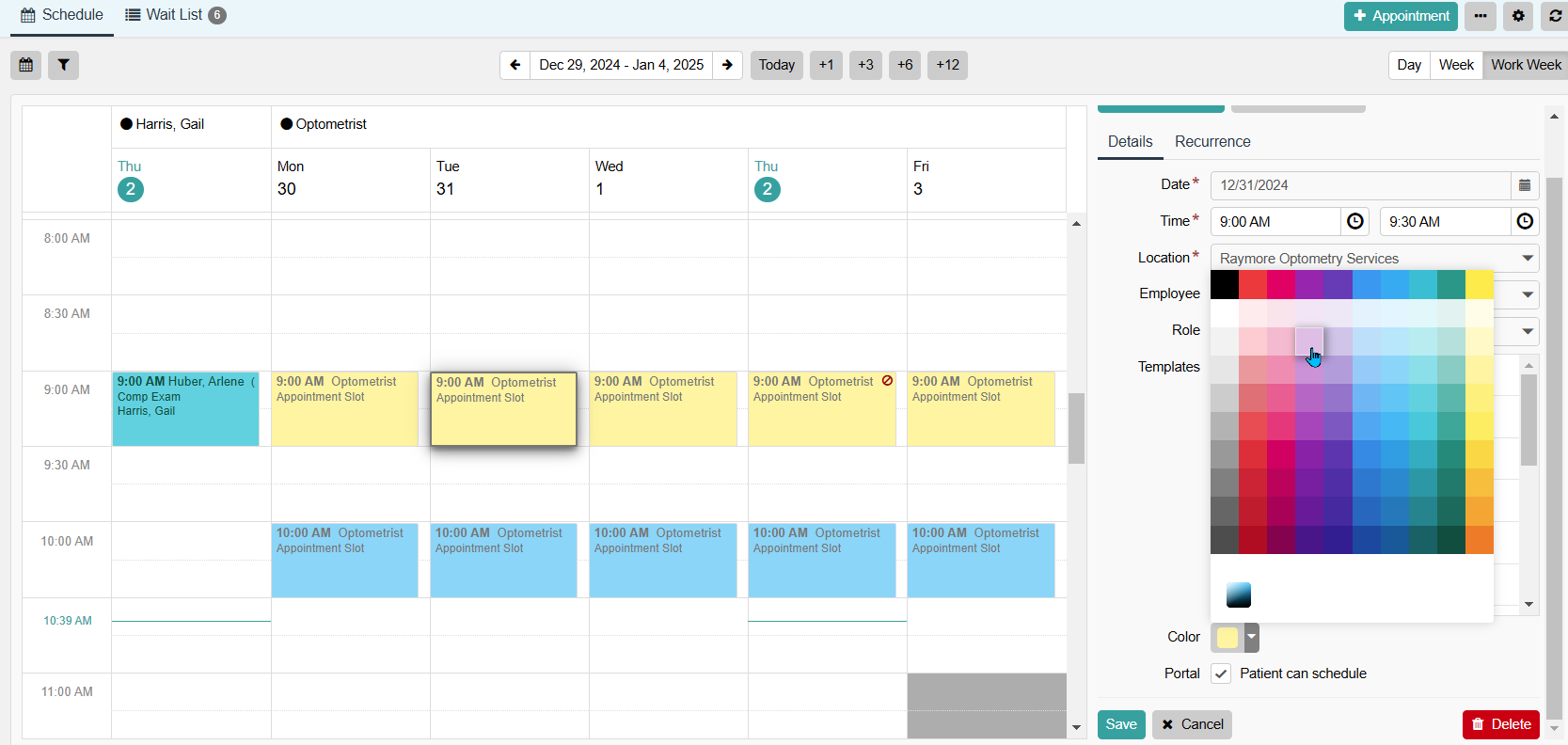The height and width of the screenshot is (745, 1568).
Task: Open settings gear icon in top bar
Action: [1518, 16]
